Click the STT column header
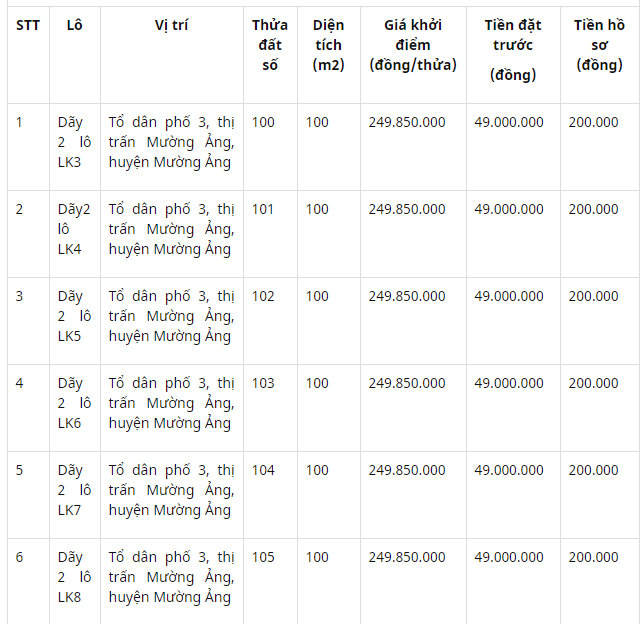 click(28, 25)
